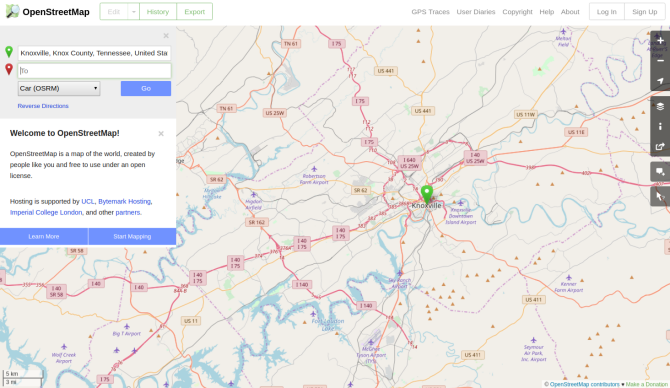Show my location with the arrow icon
Screen dimensions: 670x388
[660, 81]
